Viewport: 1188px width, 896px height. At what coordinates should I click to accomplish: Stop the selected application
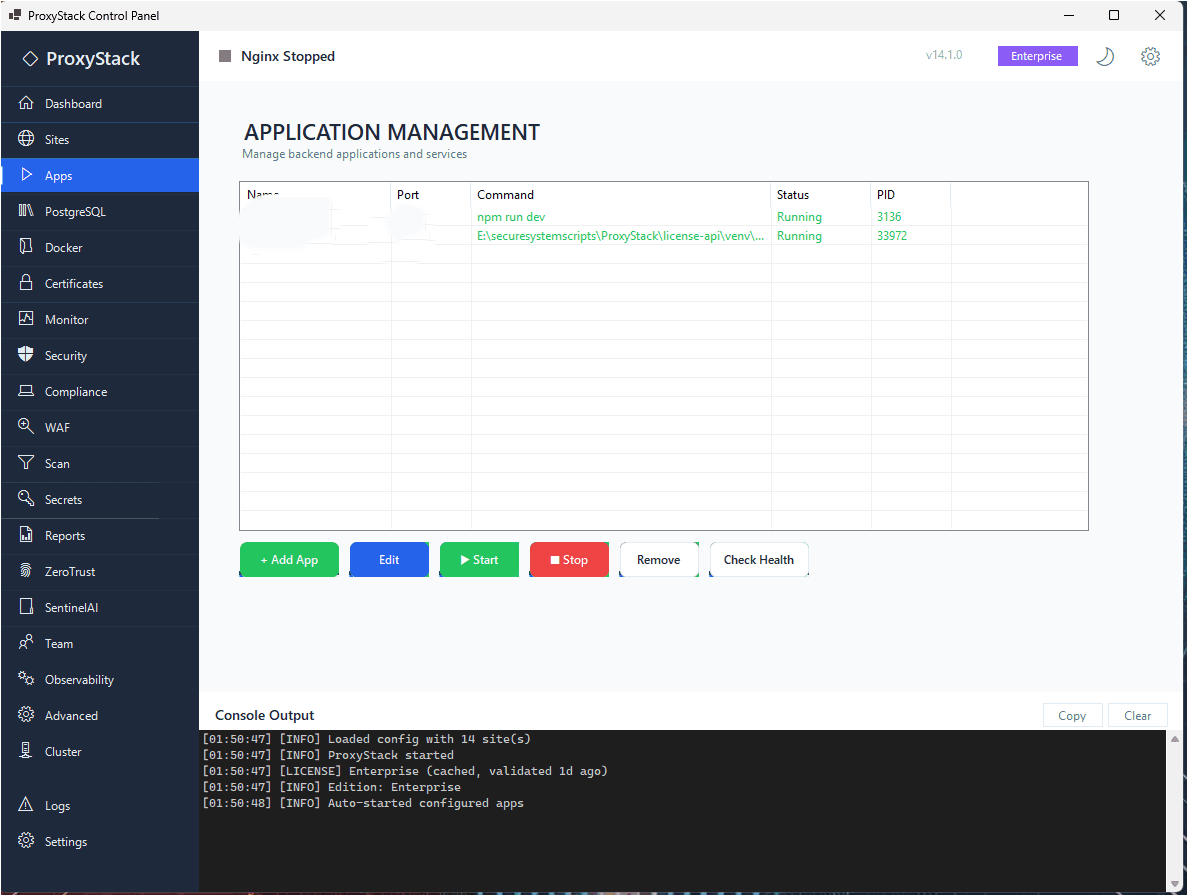[x=569, y=559]
